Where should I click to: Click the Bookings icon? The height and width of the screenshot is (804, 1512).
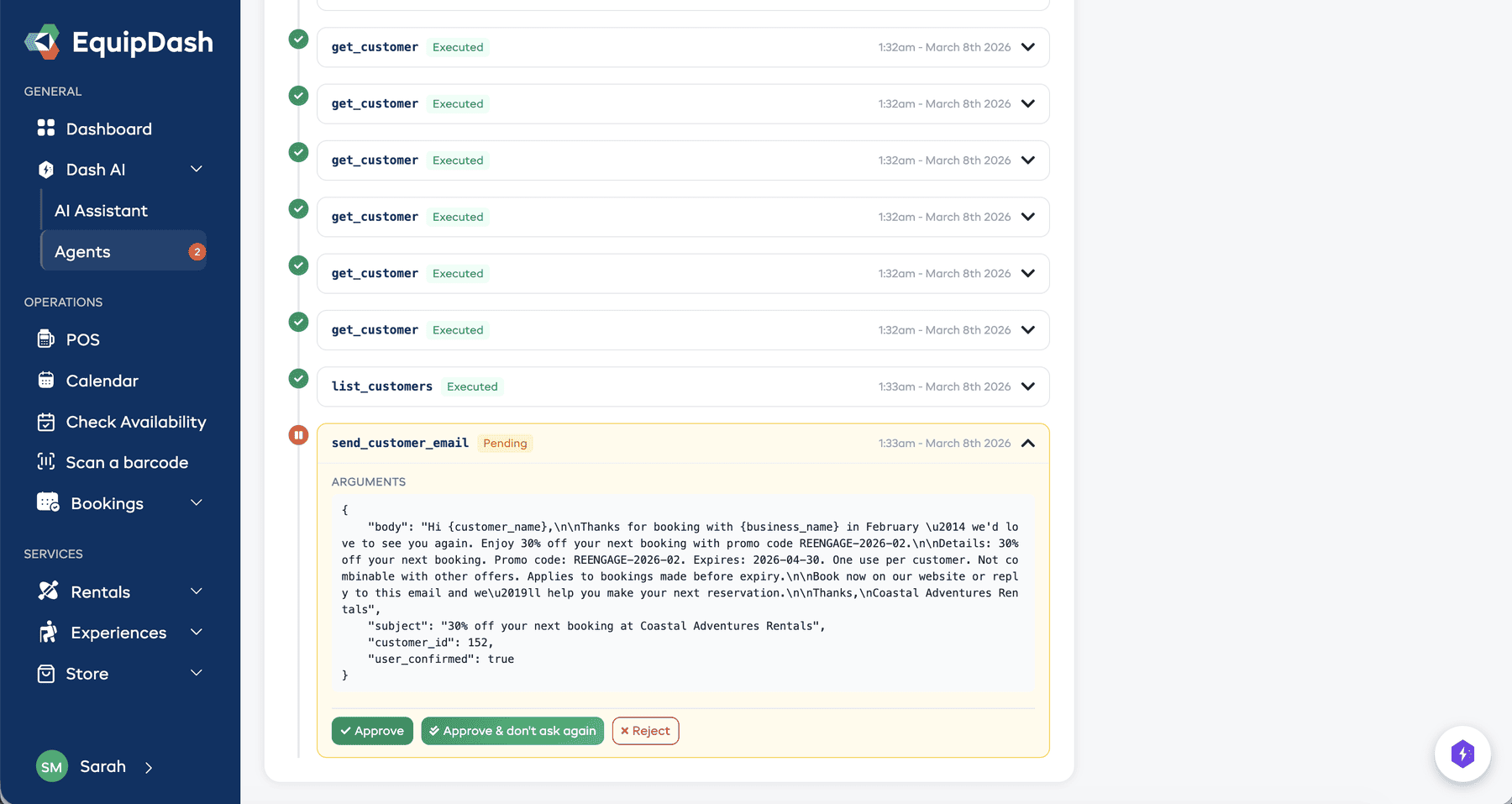coord(47,502)
